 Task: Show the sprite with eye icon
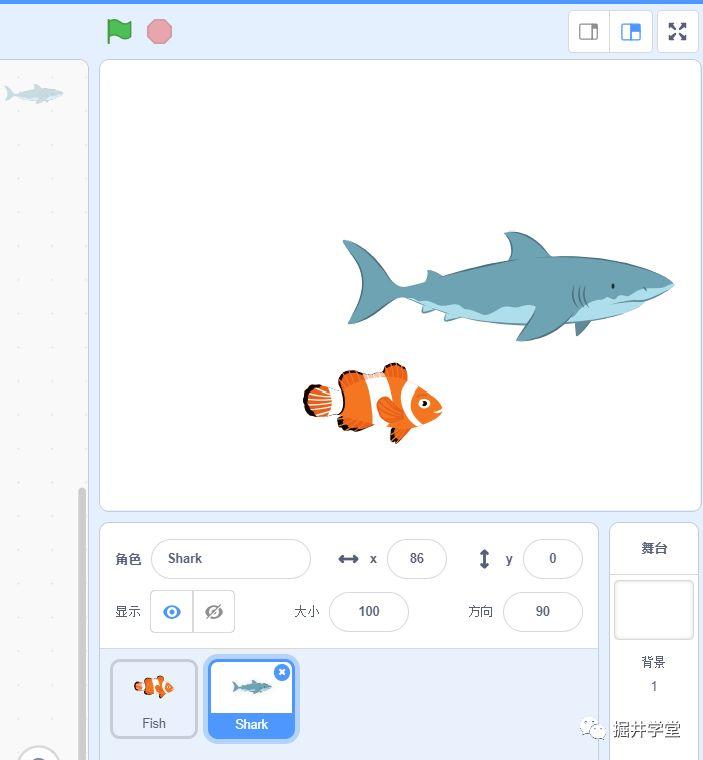point(172,612)
